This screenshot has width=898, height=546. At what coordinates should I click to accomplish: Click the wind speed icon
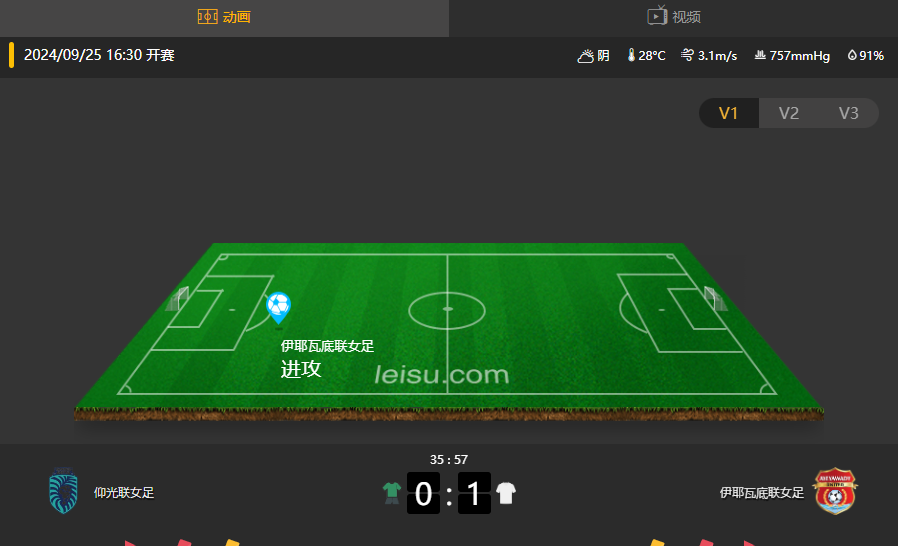click(x=687, y=55)
